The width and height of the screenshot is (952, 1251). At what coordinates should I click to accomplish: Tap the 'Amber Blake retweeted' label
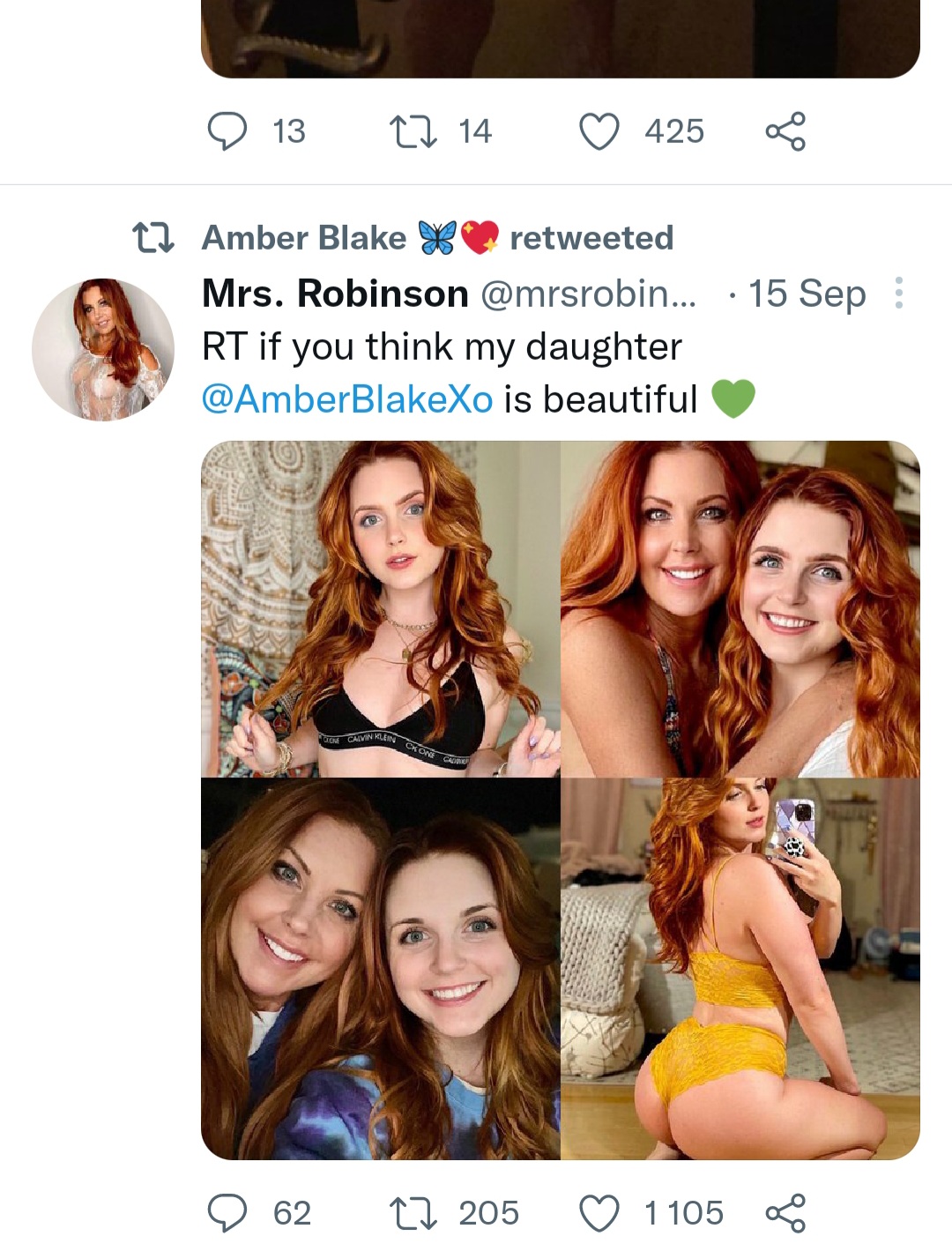437,238
